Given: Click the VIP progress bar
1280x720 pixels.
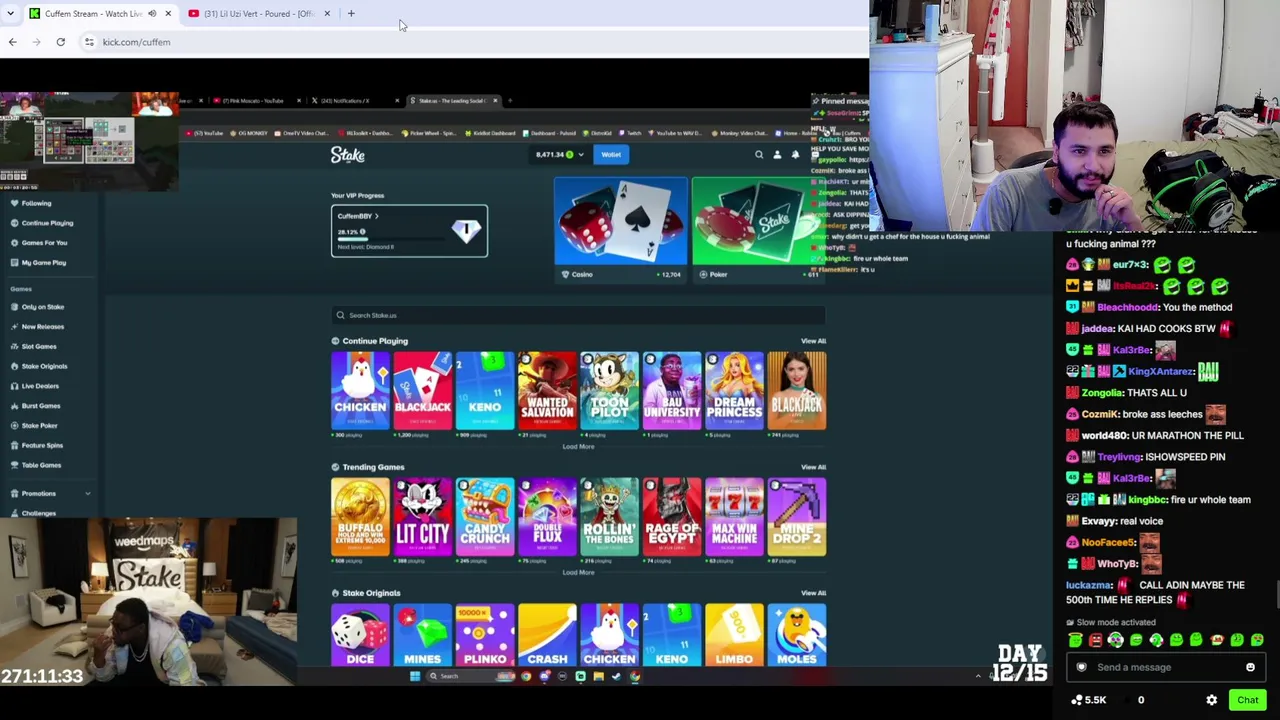Looking at the screenshot, I should point(393,240).
